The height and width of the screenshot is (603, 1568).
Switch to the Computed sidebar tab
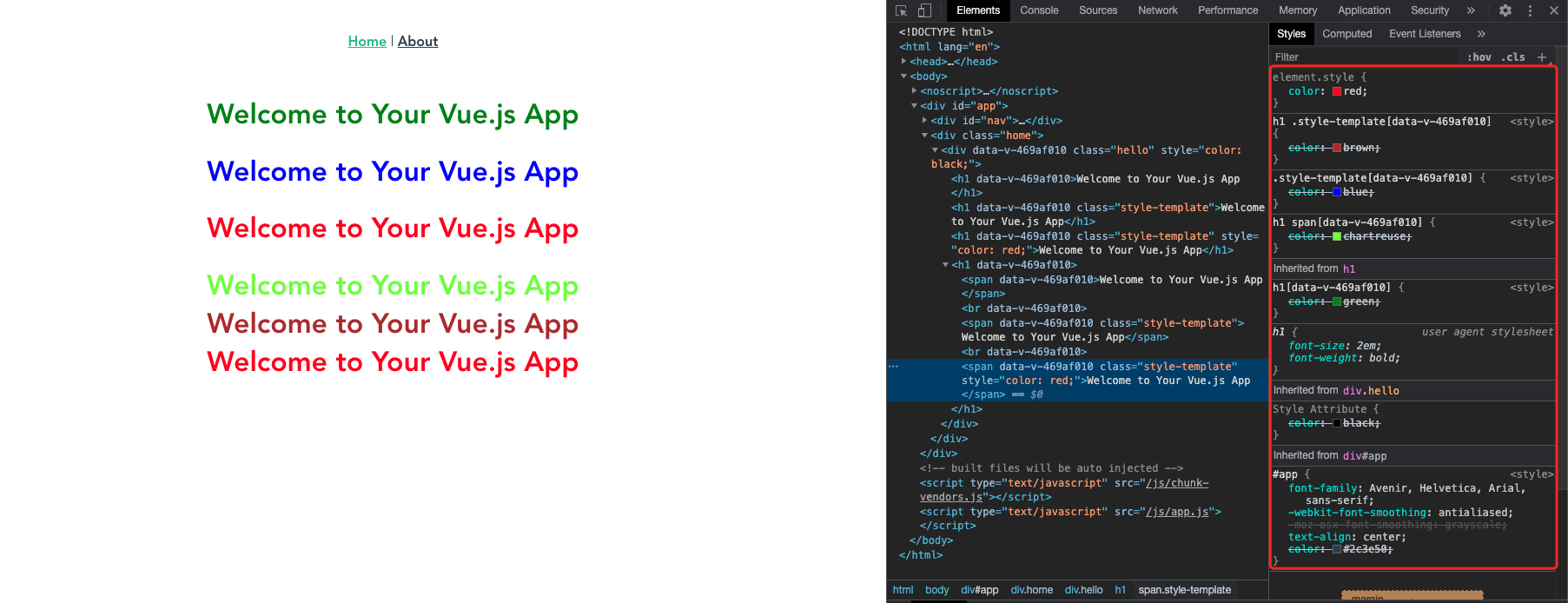point(1347,34)
